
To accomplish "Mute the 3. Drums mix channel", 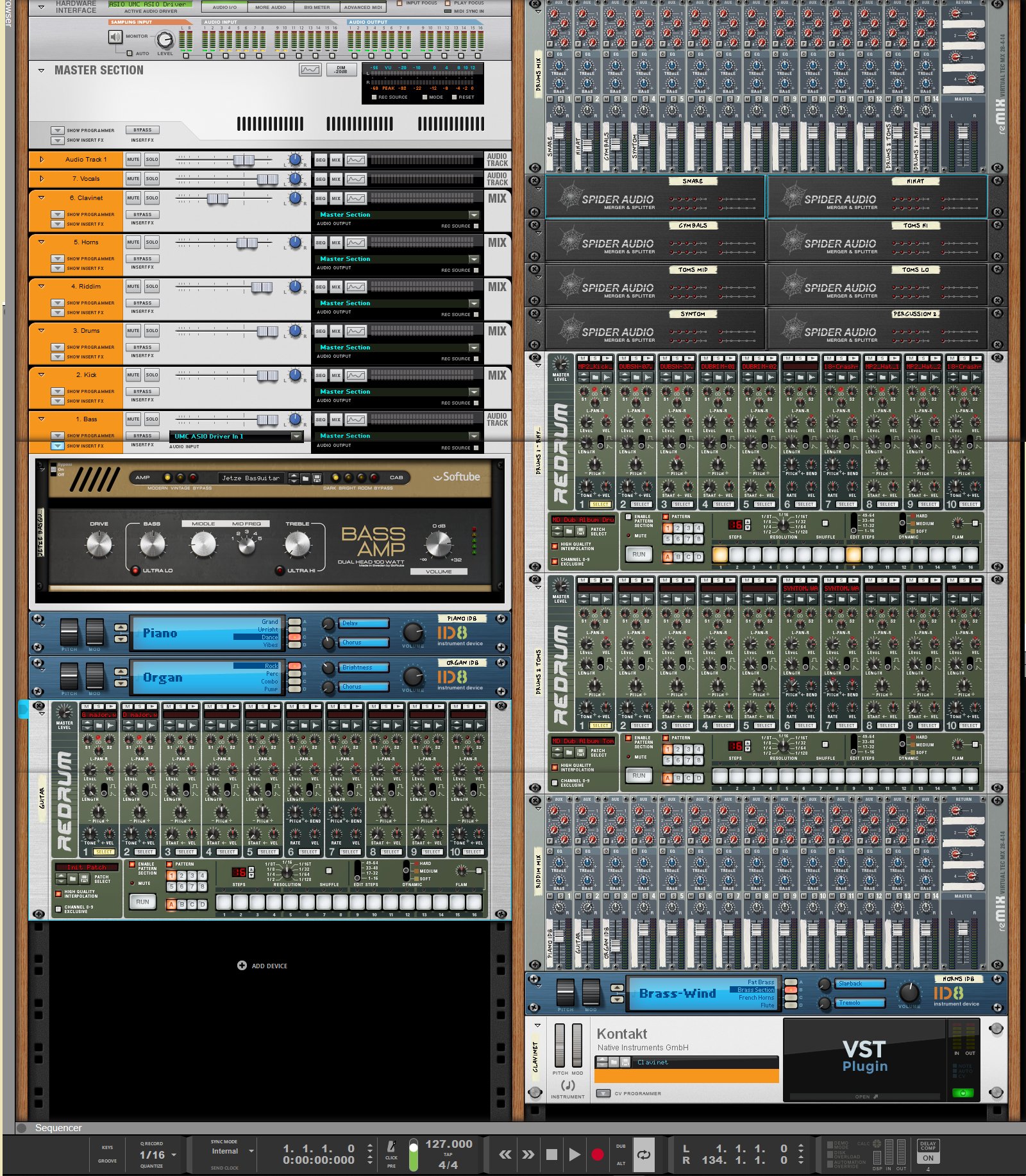I will pyautogui.click(x=133, y=331).
